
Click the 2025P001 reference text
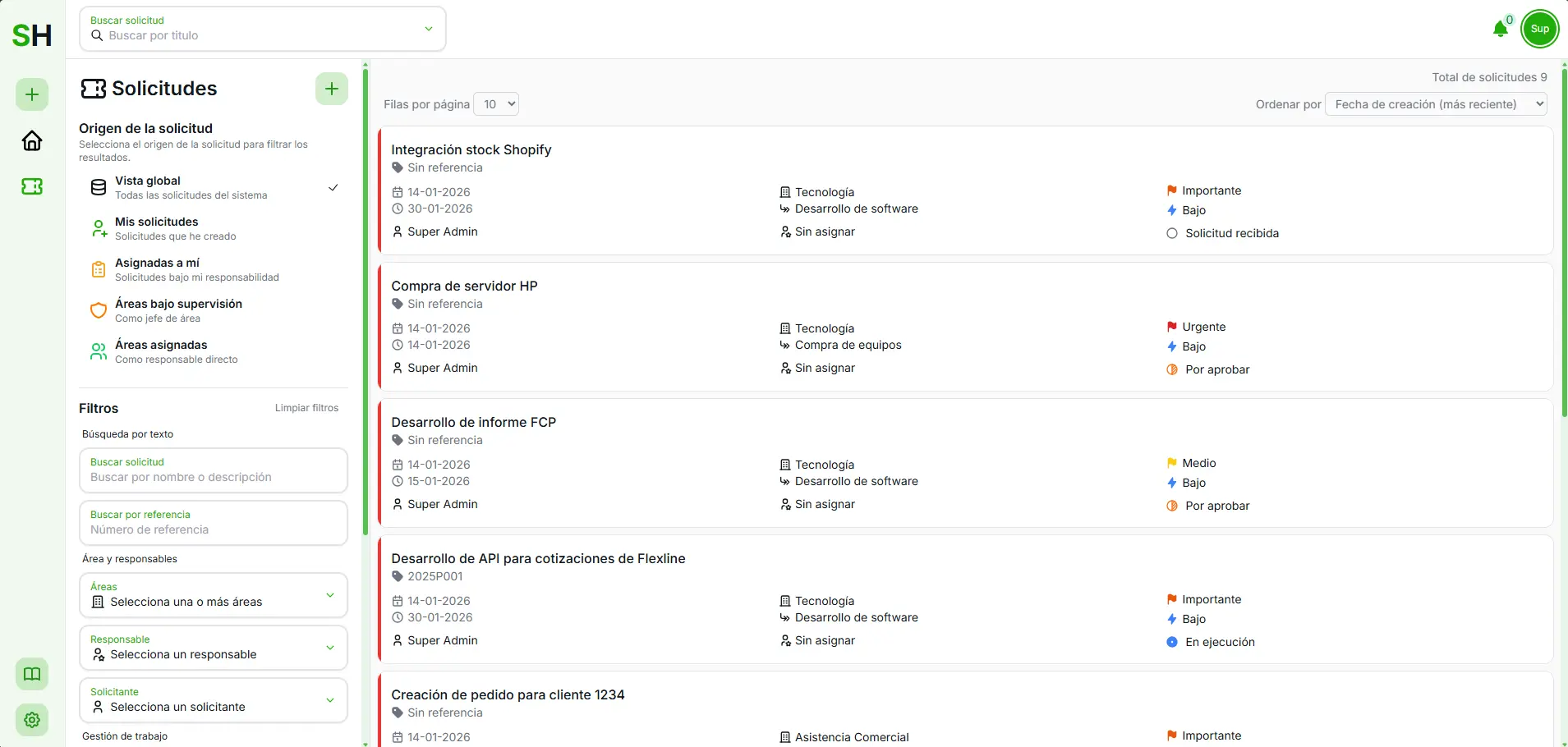(435, 576)
